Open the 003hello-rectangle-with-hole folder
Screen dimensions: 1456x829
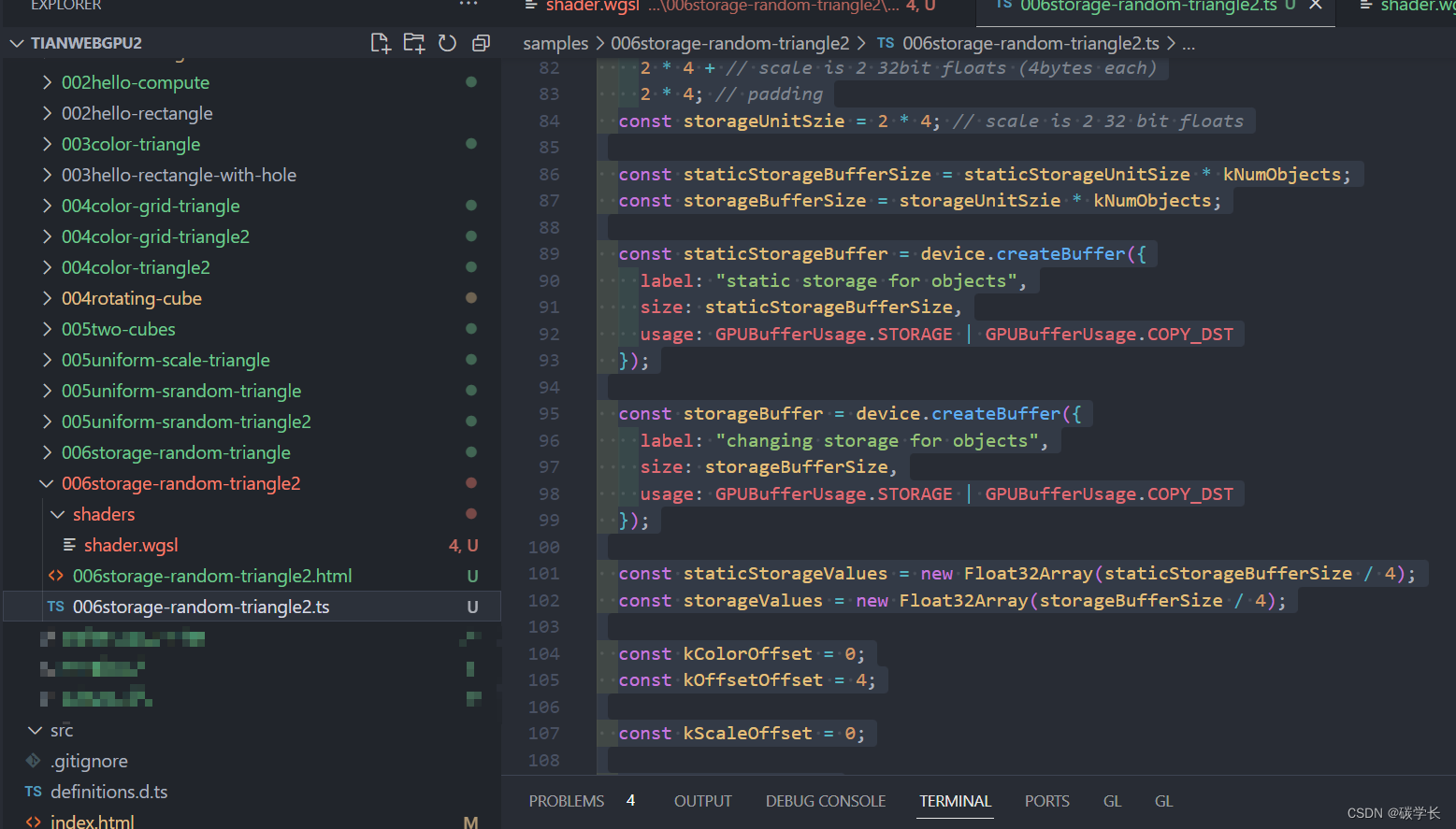pos(179,175)
